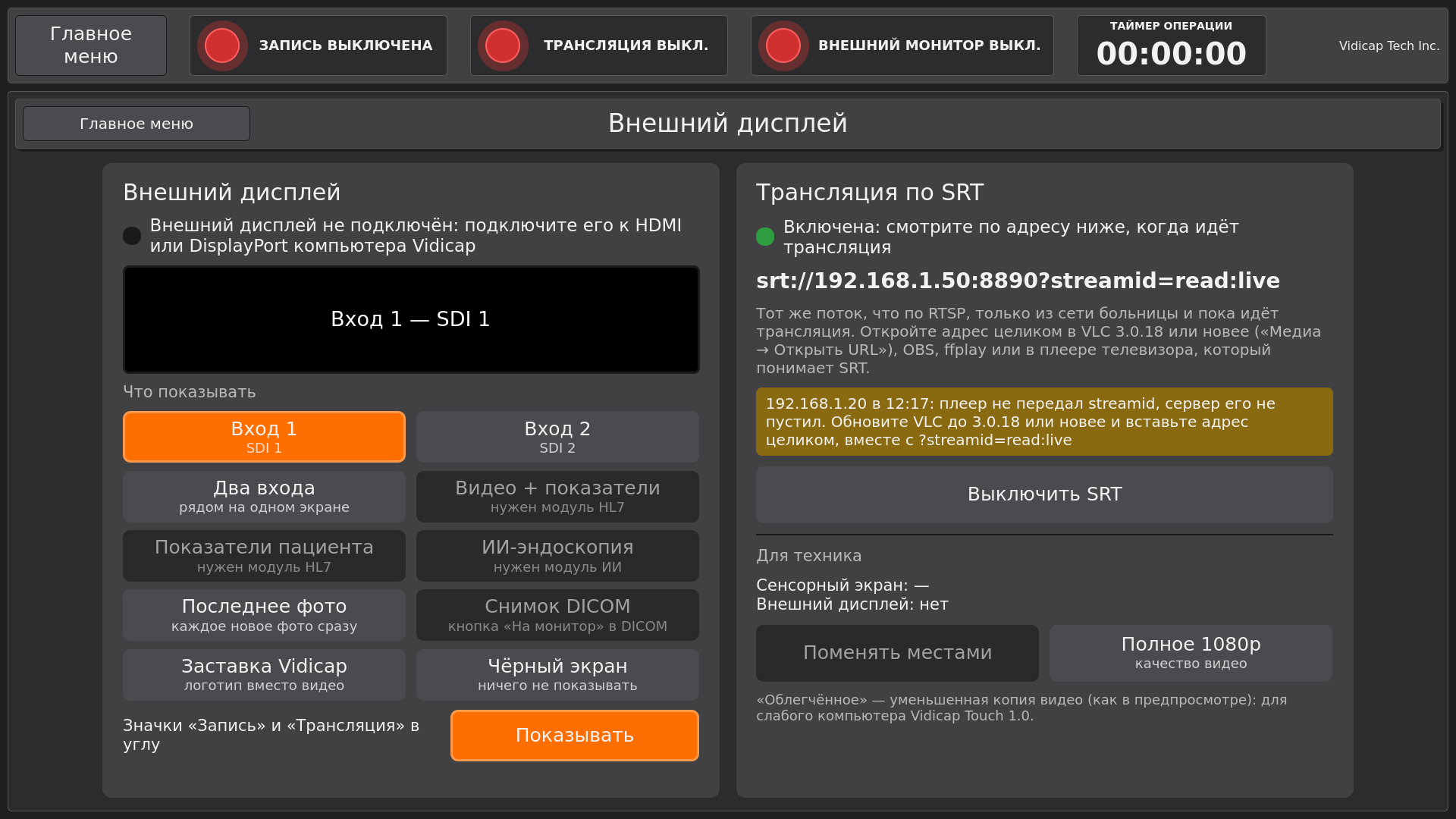Click the yellow streamid warning message
Screen dimensions: 1456x819
click(x=1044, y=422)
